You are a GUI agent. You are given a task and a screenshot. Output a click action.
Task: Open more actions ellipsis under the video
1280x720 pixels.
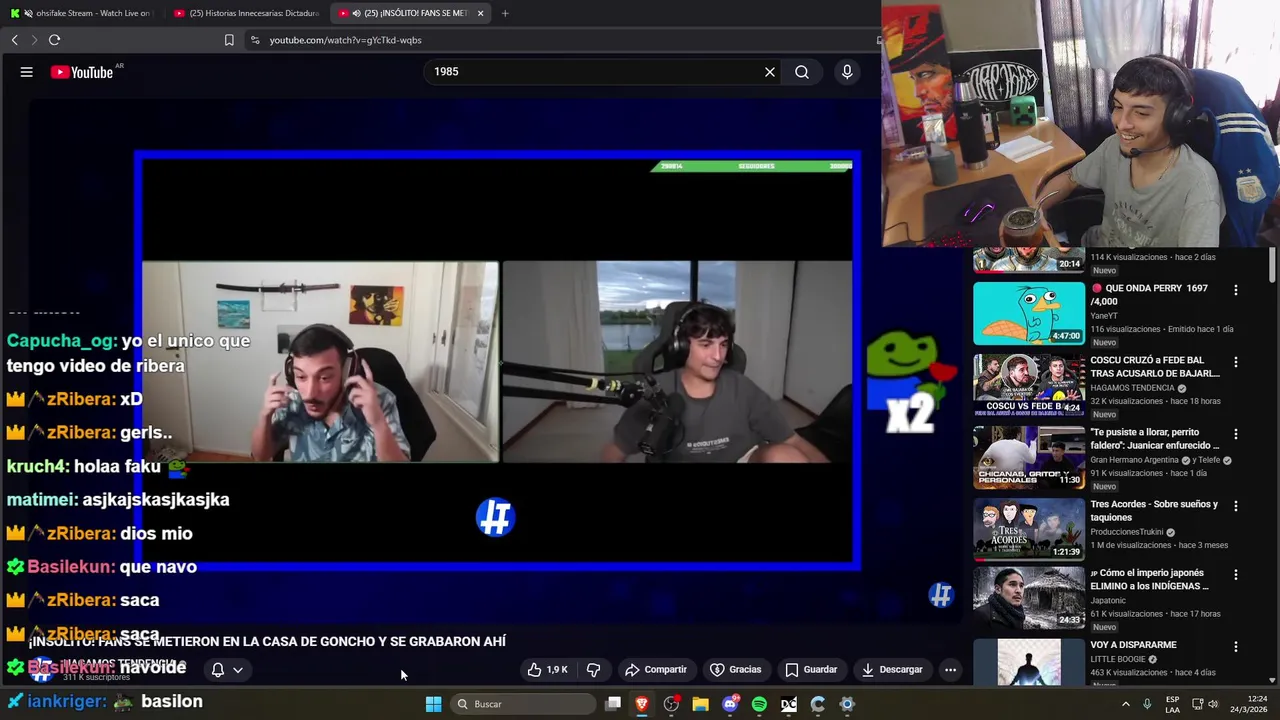click(x=950, y=670)
